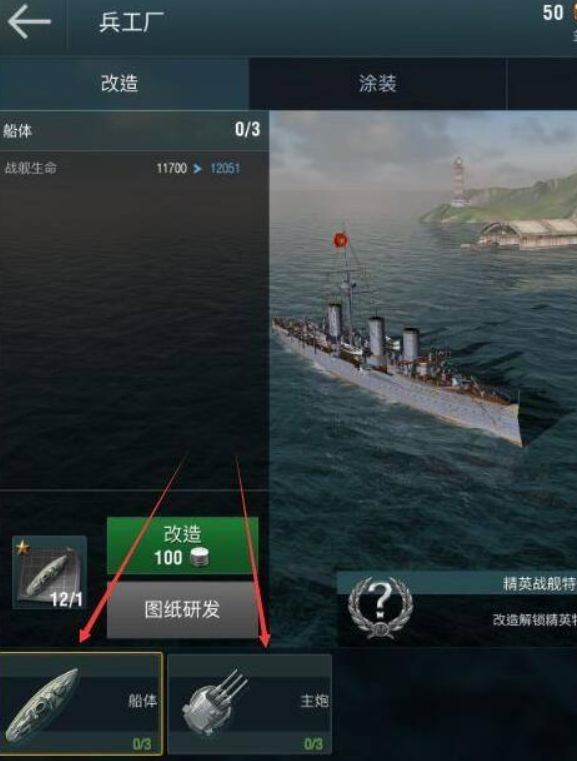Click the green 改造 100 button
The height and width of the screenshot is (761, 577).
[x=182, y=546]
